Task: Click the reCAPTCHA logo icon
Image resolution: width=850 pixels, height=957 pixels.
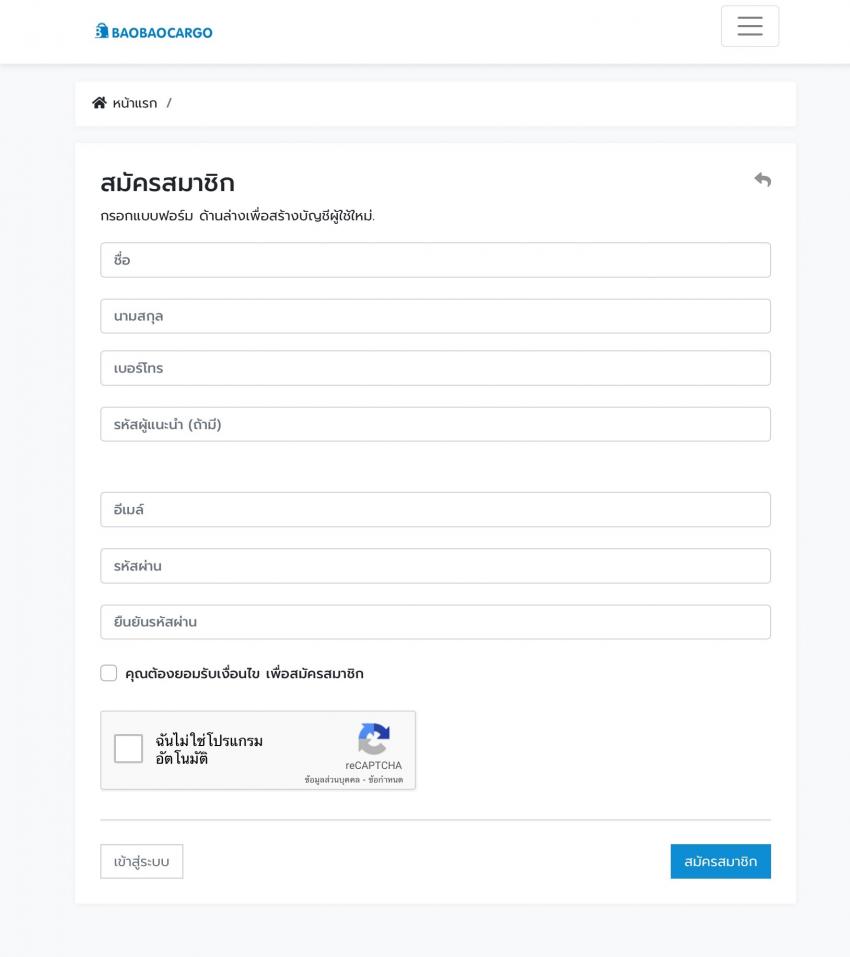Action: pyautogui.click(x=373, y=739)
